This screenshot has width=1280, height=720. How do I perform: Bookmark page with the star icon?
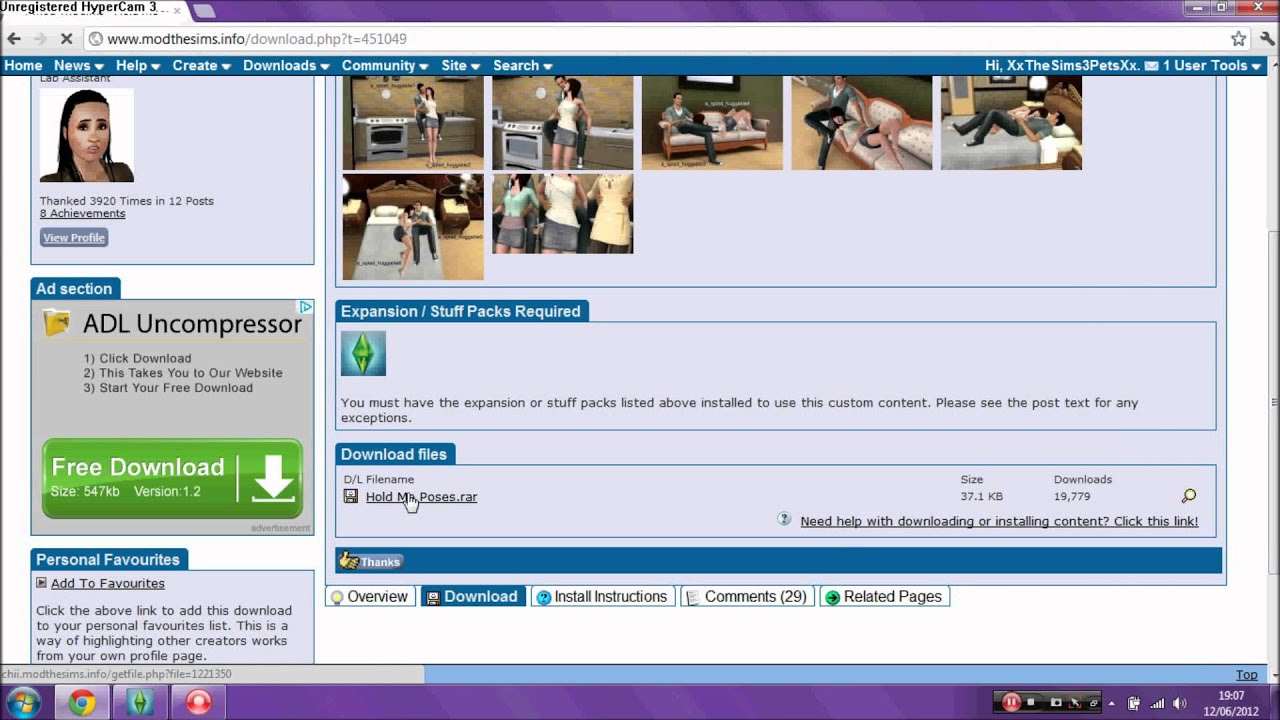(x=1238, y=39)
